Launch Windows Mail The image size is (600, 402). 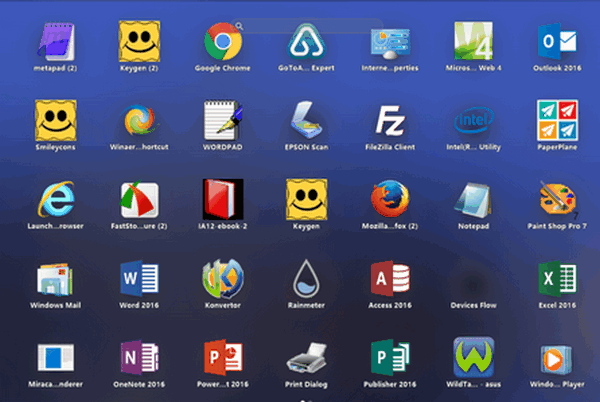[x=56, y=279]
